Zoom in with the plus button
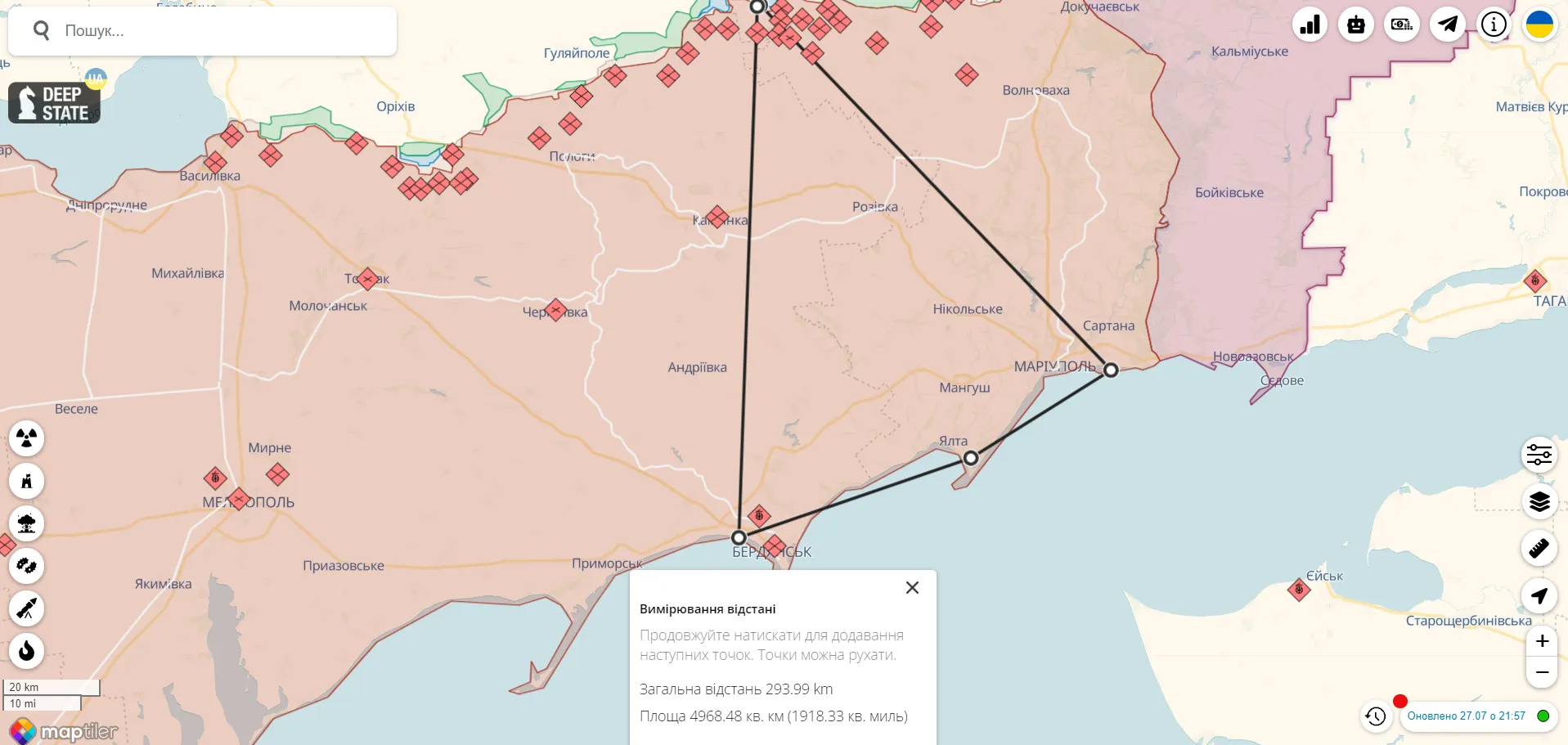The width and height of the screenshot is (1568, 745). pyautogui.click(x=1542, y=641)
